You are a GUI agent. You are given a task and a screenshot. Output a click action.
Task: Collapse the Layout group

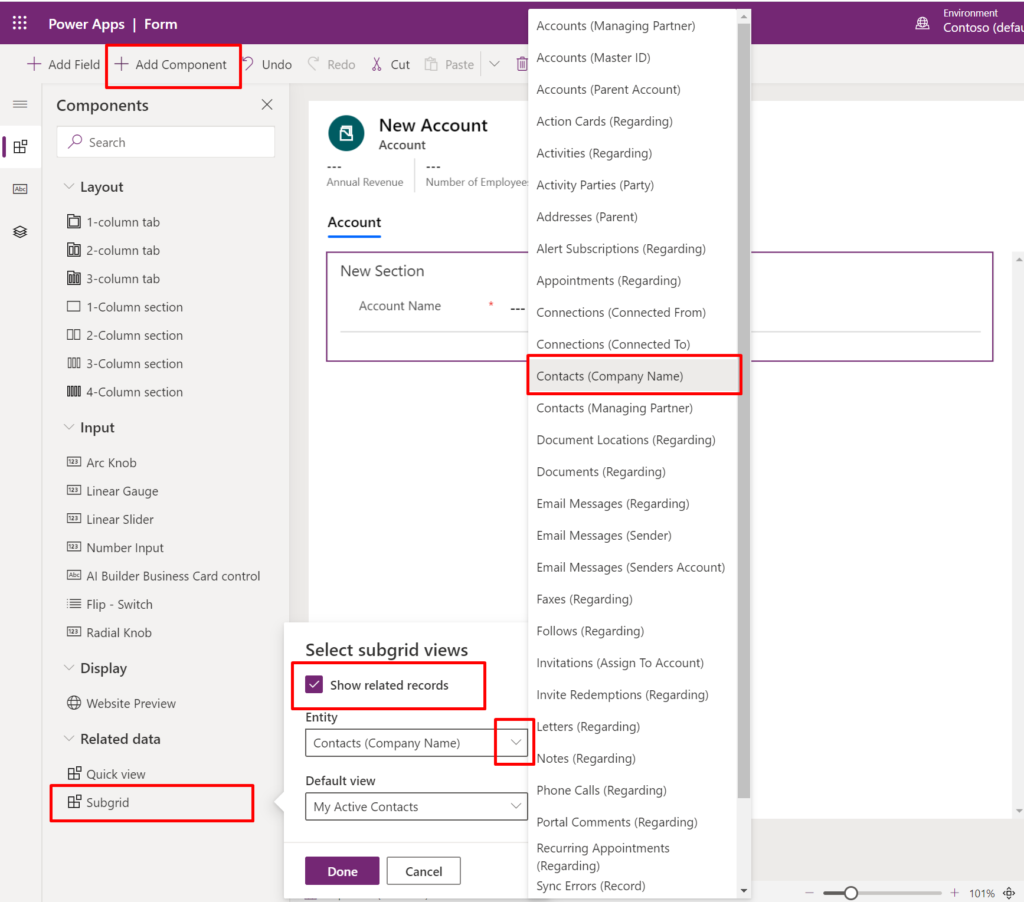(x=69, y=186)
